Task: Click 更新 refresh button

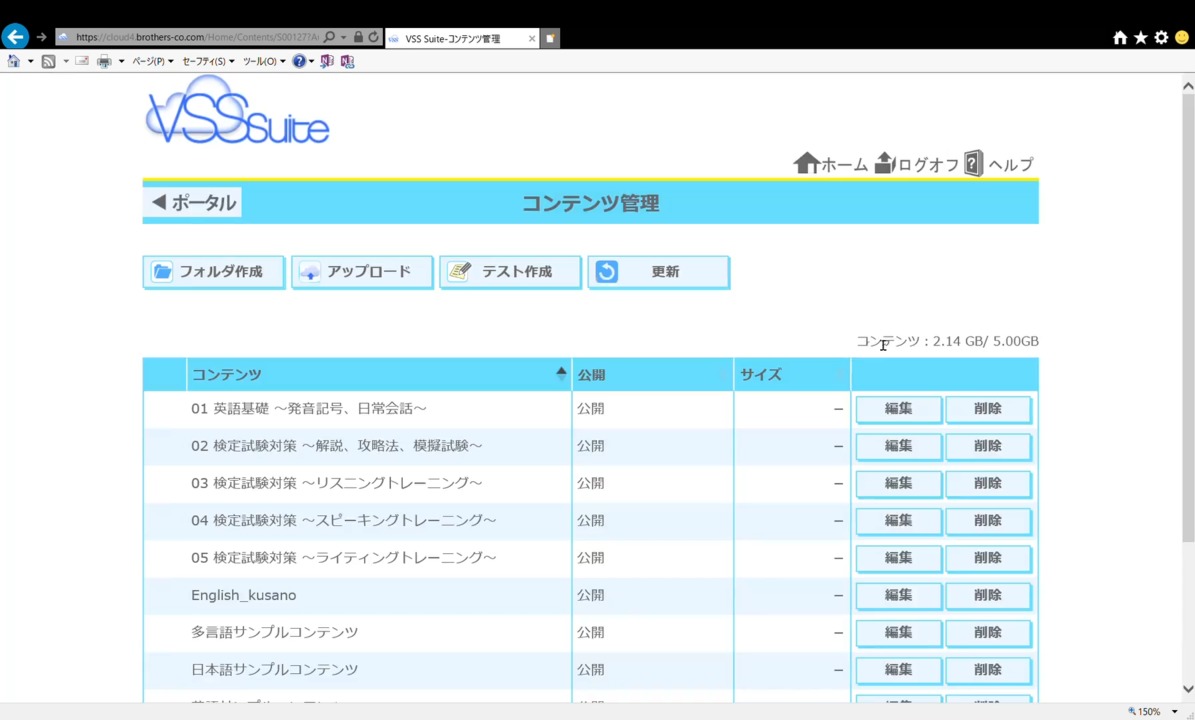Action: 658,272
